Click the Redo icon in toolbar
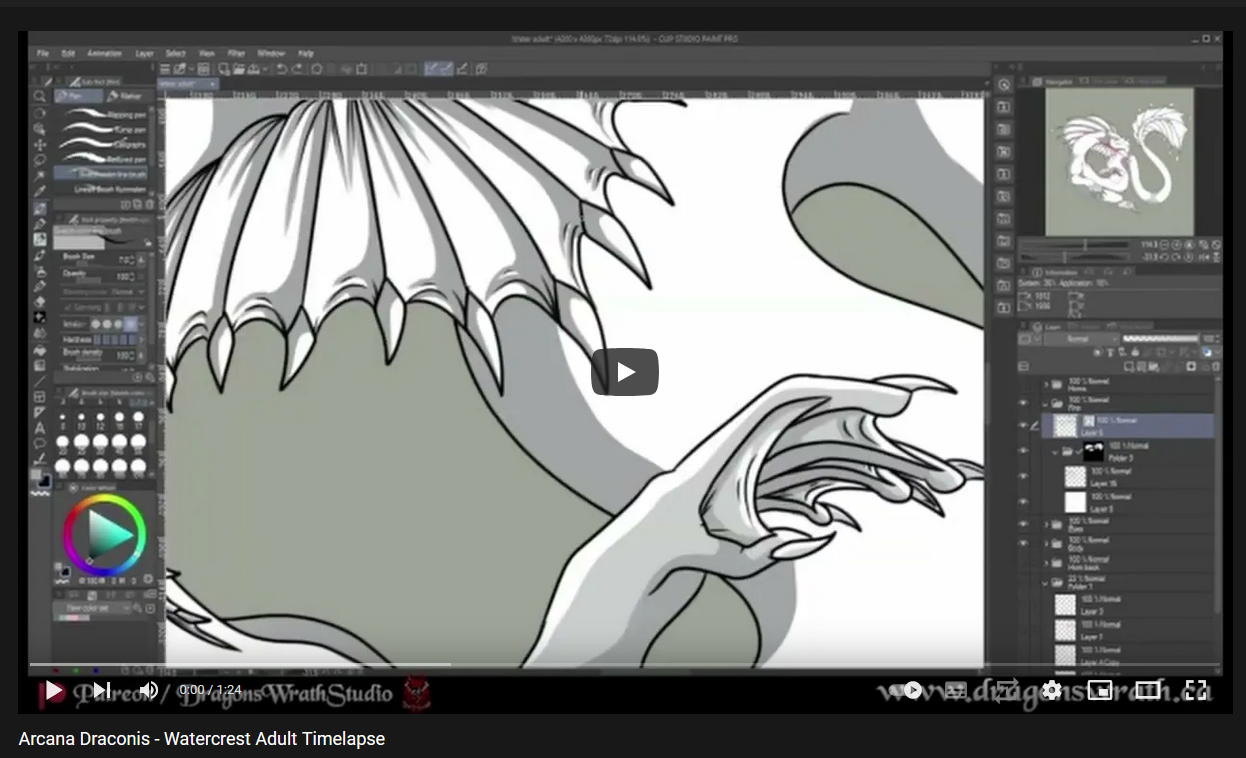This screenshot has height=758, width=1246. point(297,69)
